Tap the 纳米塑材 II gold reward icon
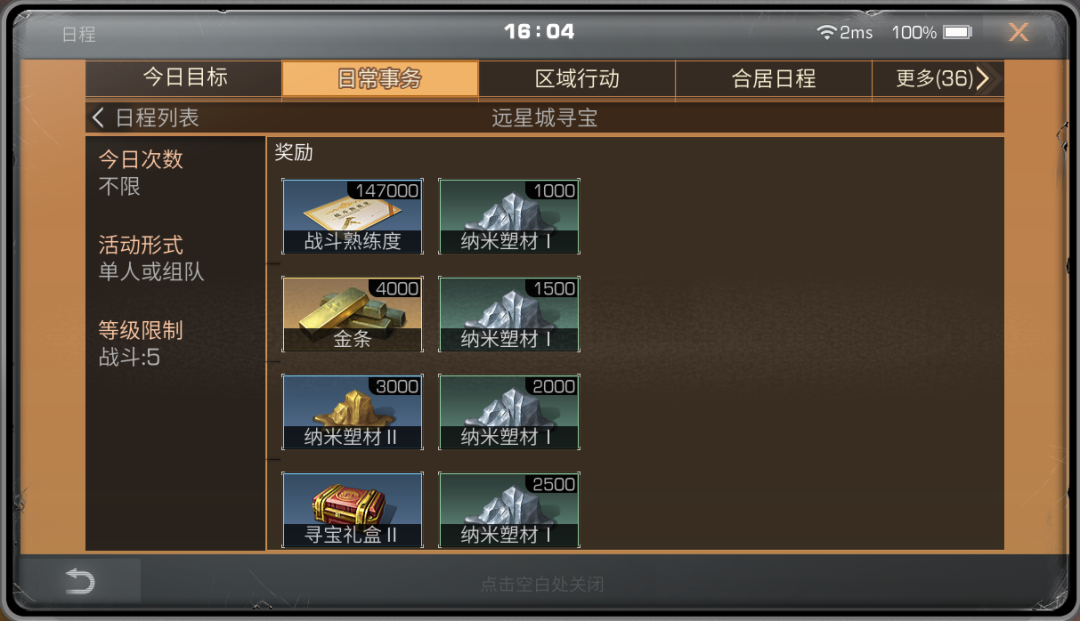The height and width of the screenshot is (621, 1080). click(x=353, y=412)
